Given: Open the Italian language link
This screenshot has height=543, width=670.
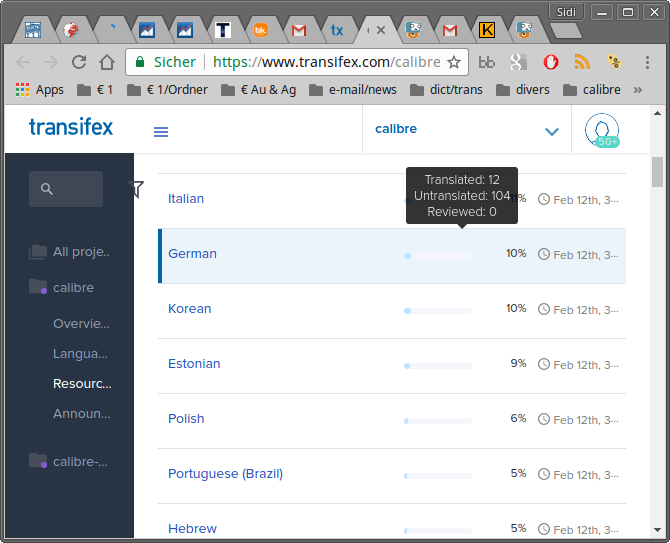Looking at the screenshot, I should click(x=186, y=199).
